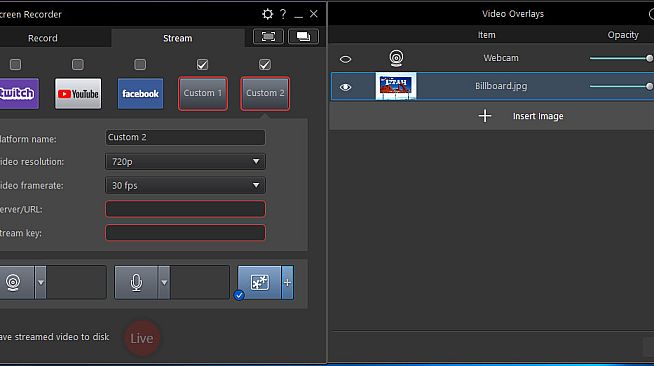
Task: Select the Billboard.jpg thumbnail
Action: [x=396, y=86]
